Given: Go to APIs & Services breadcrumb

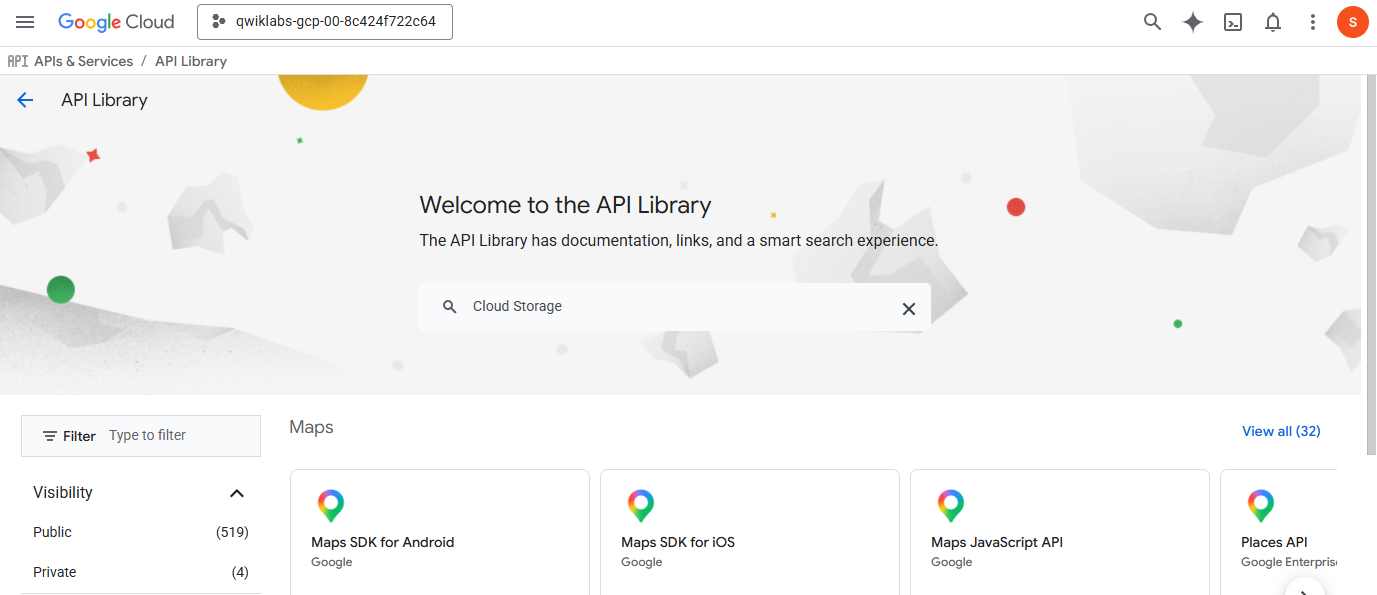Looking at the screenshot, I should pyautogui.click(x=83, y=61).
